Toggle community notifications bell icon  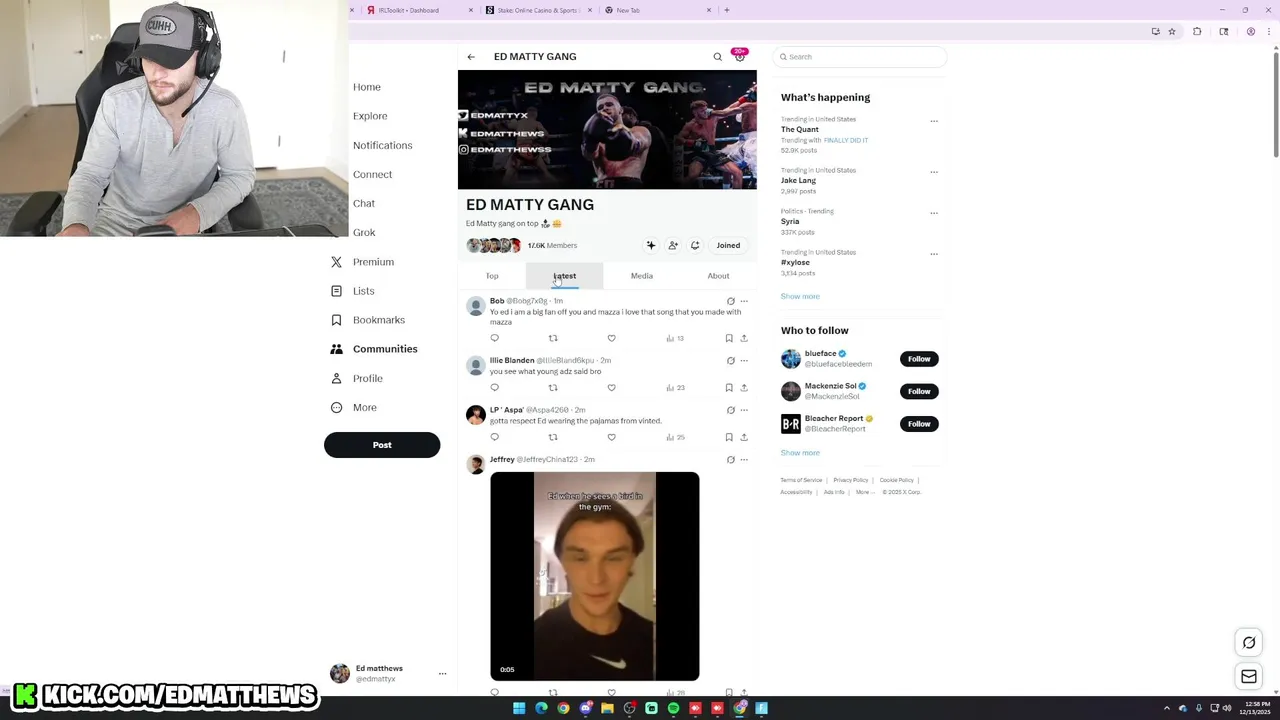695,245
